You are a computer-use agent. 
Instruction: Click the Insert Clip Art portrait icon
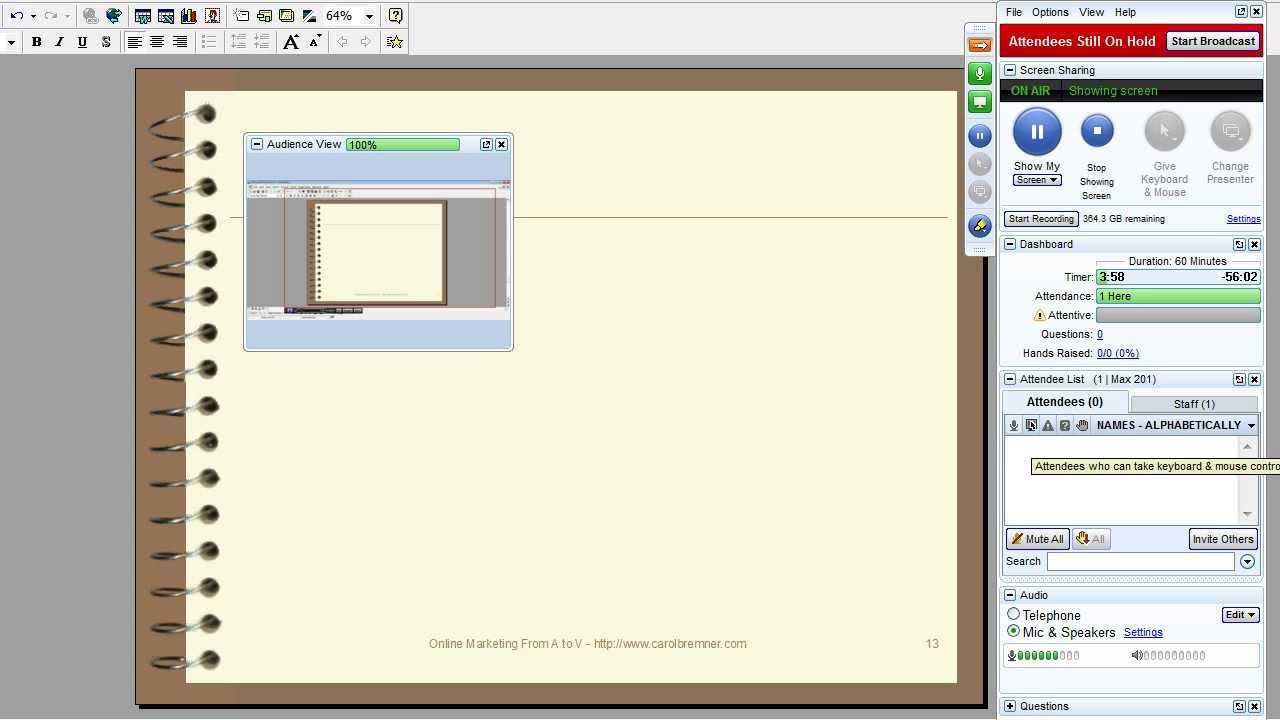click(x=212, y=16)
